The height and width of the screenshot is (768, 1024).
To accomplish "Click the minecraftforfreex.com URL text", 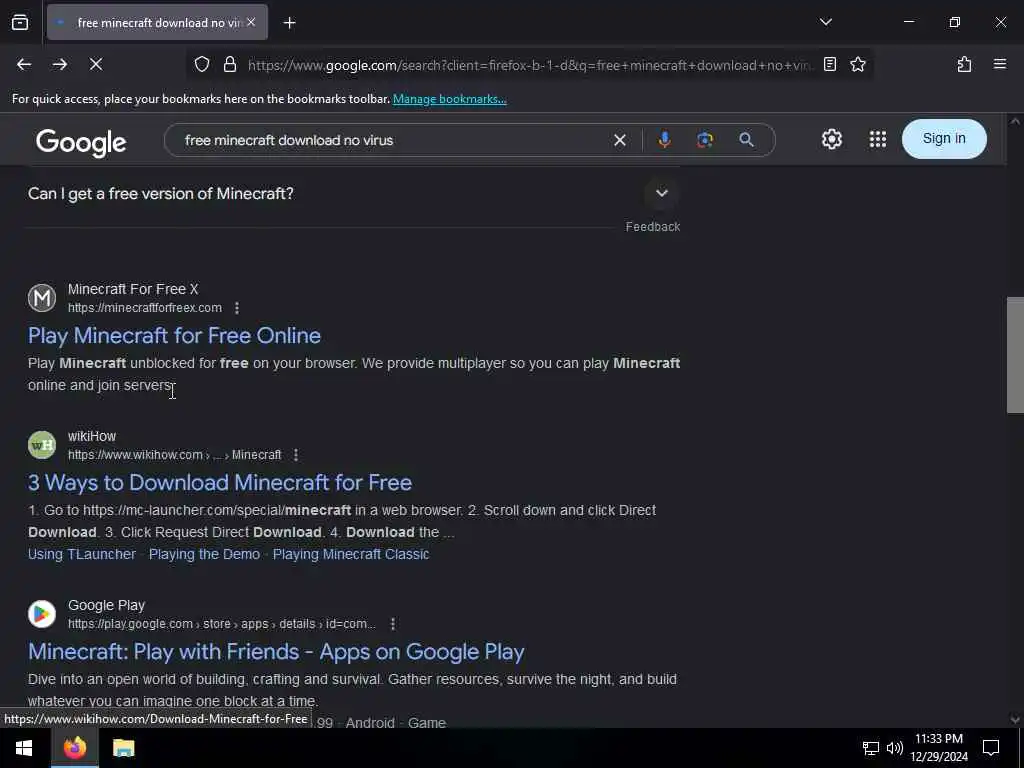I will click(144, 308).
